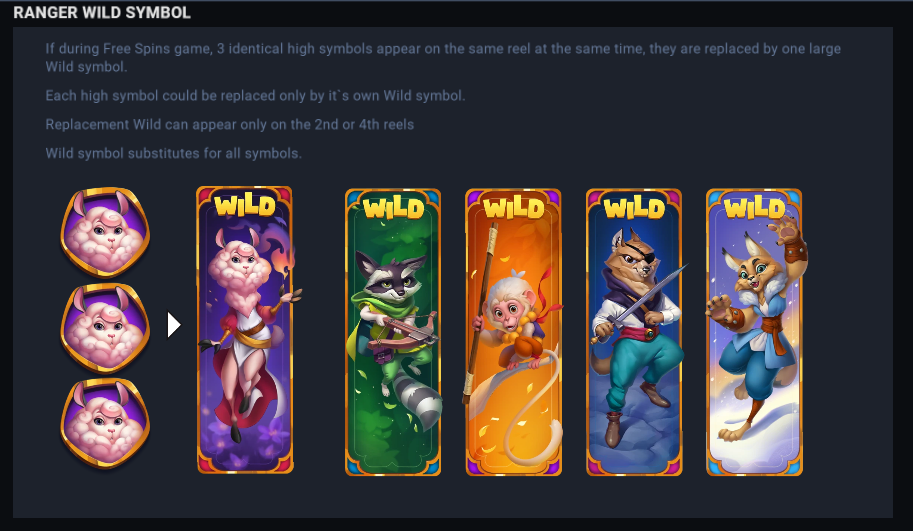Click the 'Replacement Wild can appear' line
Viewport: 913px width, 531px height.
click(x=229, y=125)
